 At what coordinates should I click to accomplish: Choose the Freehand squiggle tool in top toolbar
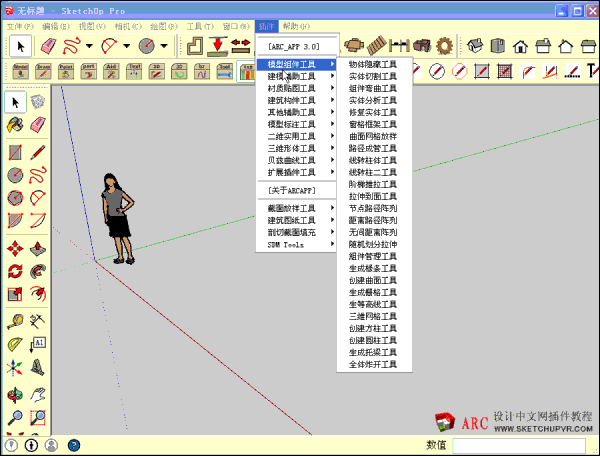(x=72, y=46)
